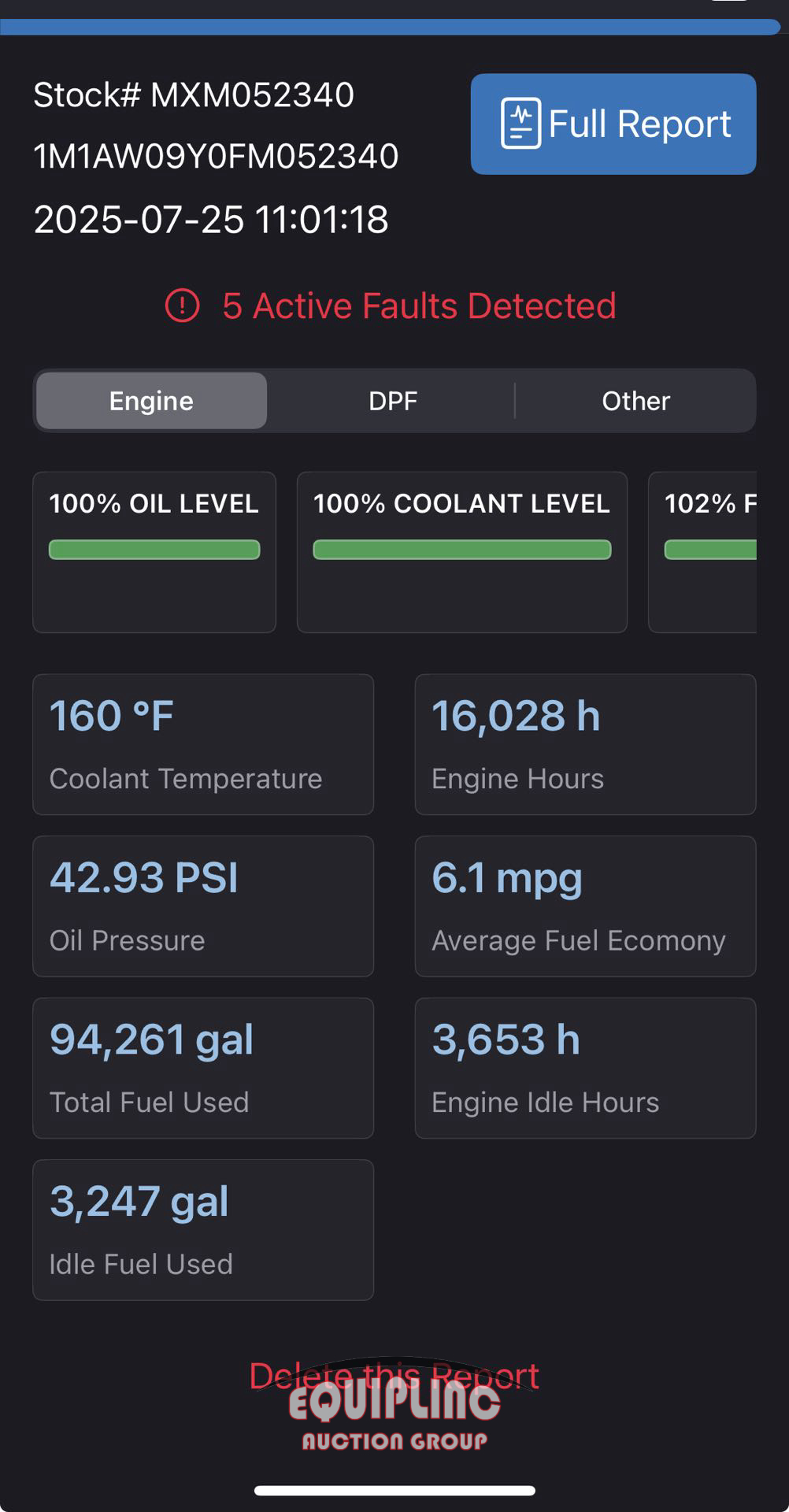Viewport: 789px width, 1512px height.
Task: Select the Coolant Temperature tile
Action: click(202, 744)
